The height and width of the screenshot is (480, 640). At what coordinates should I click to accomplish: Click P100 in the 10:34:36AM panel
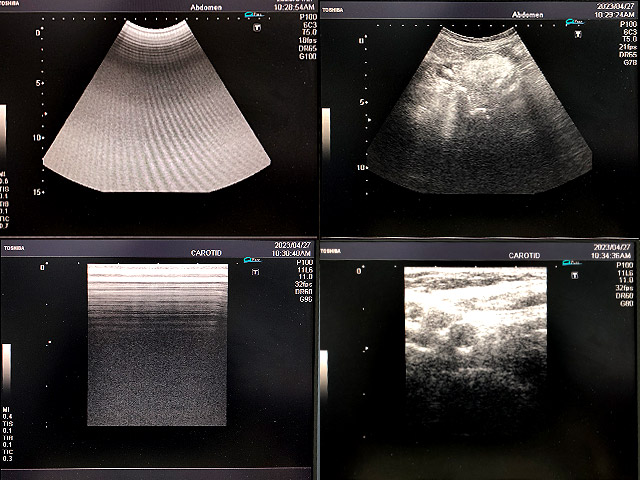click(x=625, y=266)
